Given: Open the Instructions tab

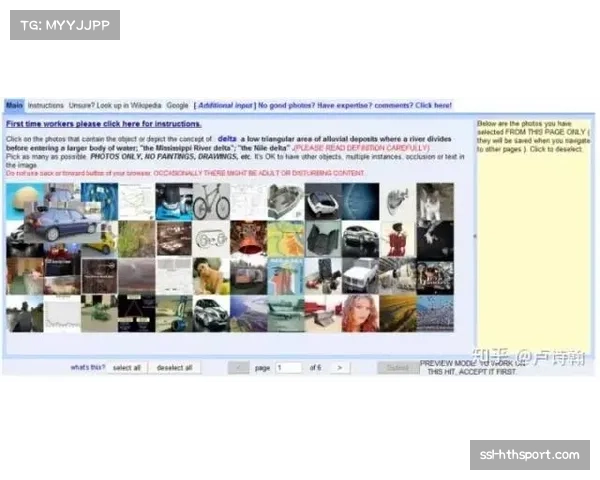Looking at the screenshot, I should (x=45, y=105).
